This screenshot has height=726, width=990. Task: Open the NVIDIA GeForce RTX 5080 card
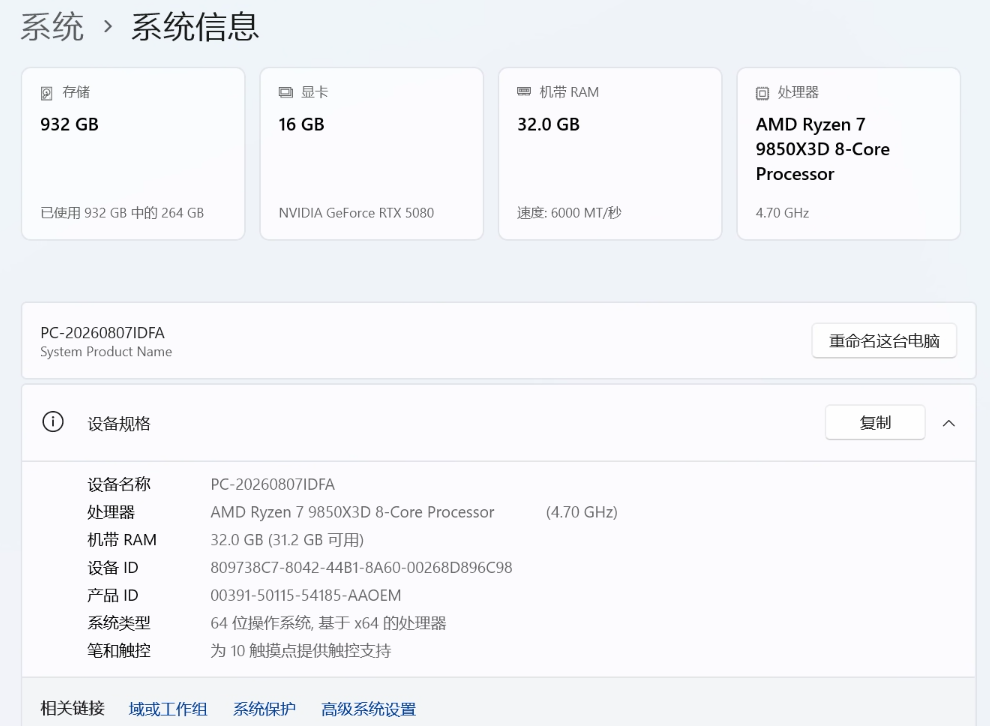(372, 153)
